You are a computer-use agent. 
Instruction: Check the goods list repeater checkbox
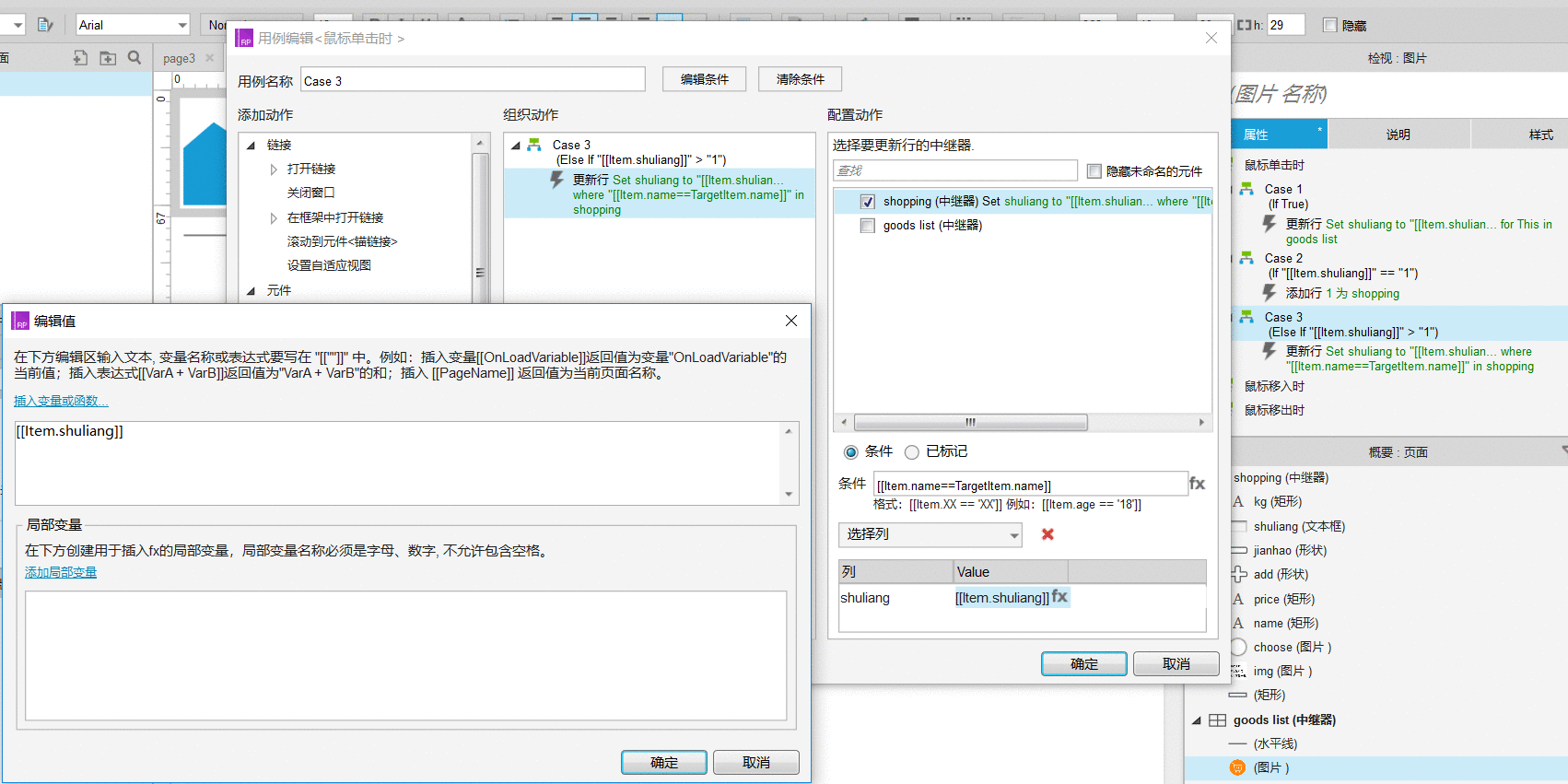[868, 226]
